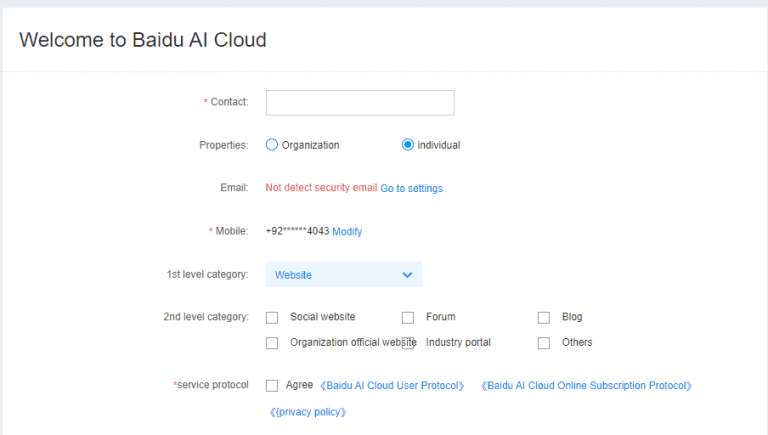The height and width of the screenshot is (435, 768).
Task: Open the 1st level category Website dropdown
Action: [x=344, y=275]
